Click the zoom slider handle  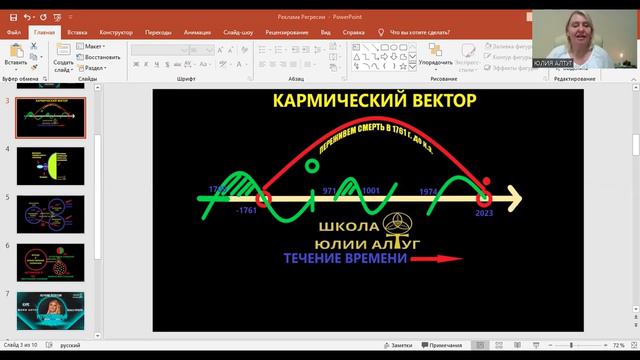571,345
